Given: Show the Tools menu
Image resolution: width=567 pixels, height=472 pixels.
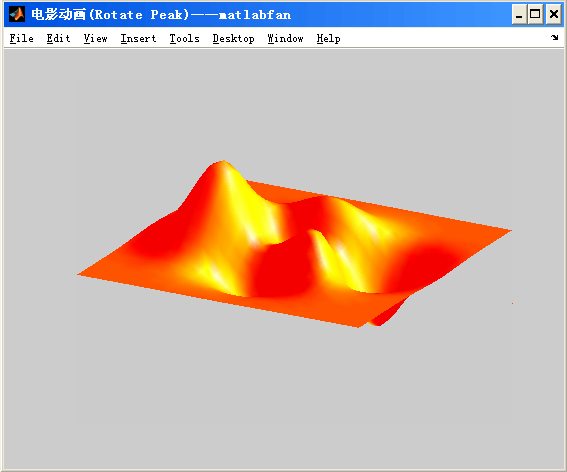Looking at the screenshot, I should (184, 38).
